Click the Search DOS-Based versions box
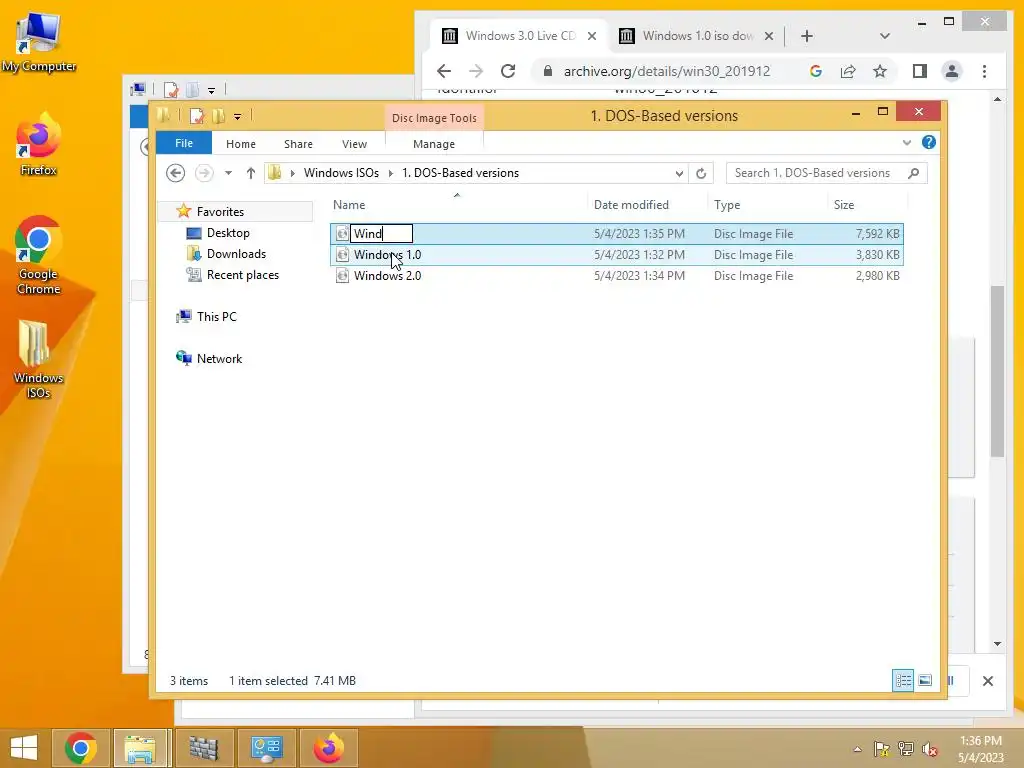 [x=816, y=173]
